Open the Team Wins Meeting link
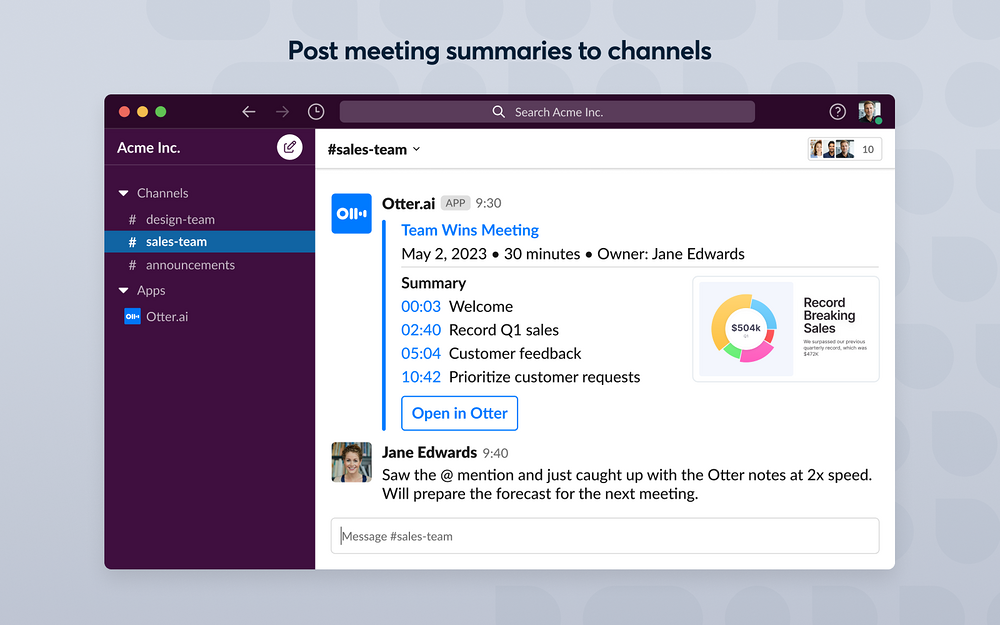Screen dimensions: 1000x625 tap(470, 230)
